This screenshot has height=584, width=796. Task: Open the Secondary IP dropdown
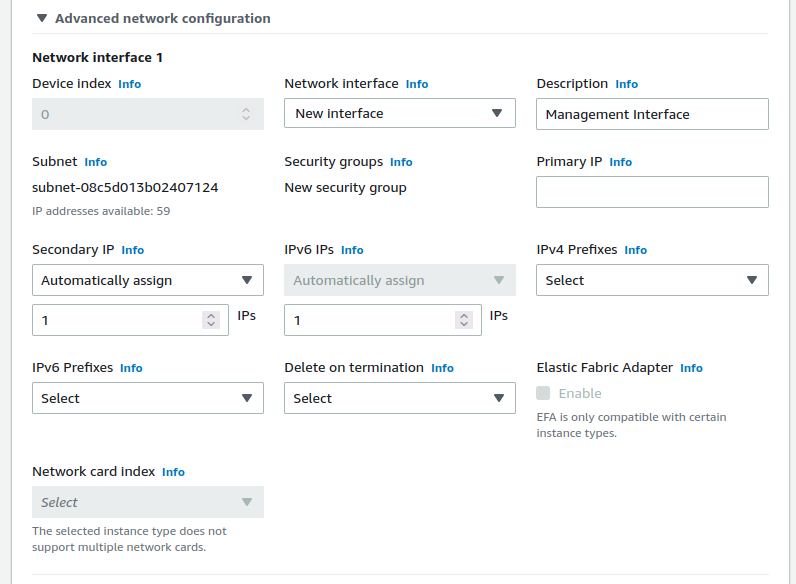click(x=147, y=280)
